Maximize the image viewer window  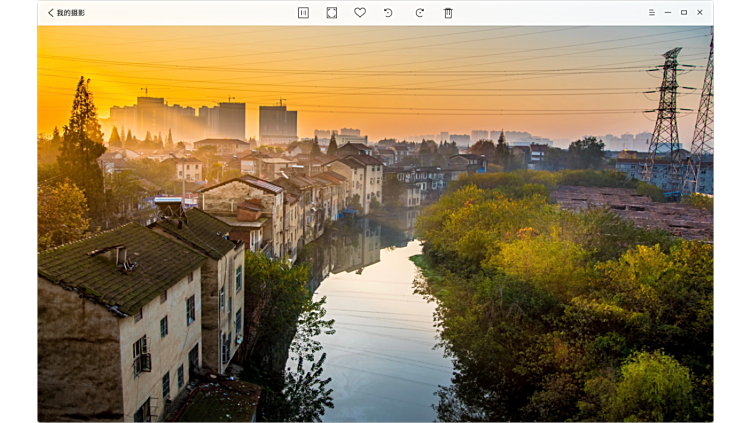coord(684,13)
